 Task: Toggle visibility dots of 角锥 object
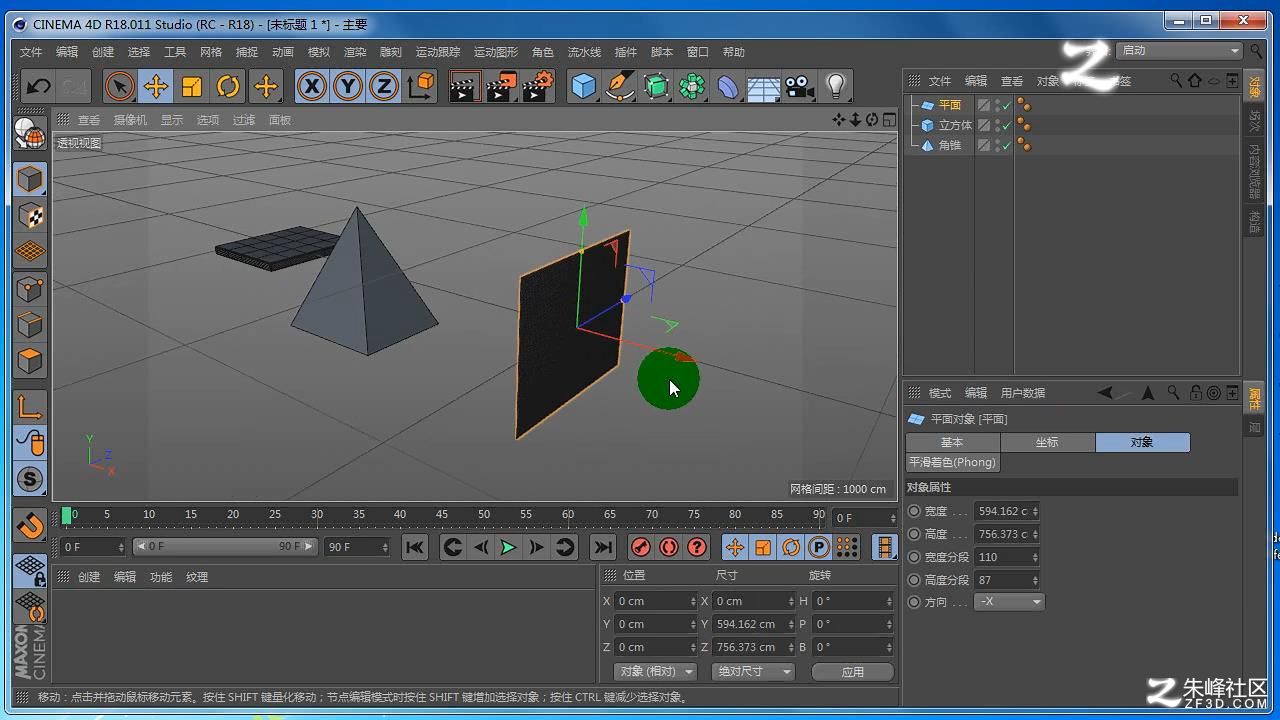click(x=997, y=145)
